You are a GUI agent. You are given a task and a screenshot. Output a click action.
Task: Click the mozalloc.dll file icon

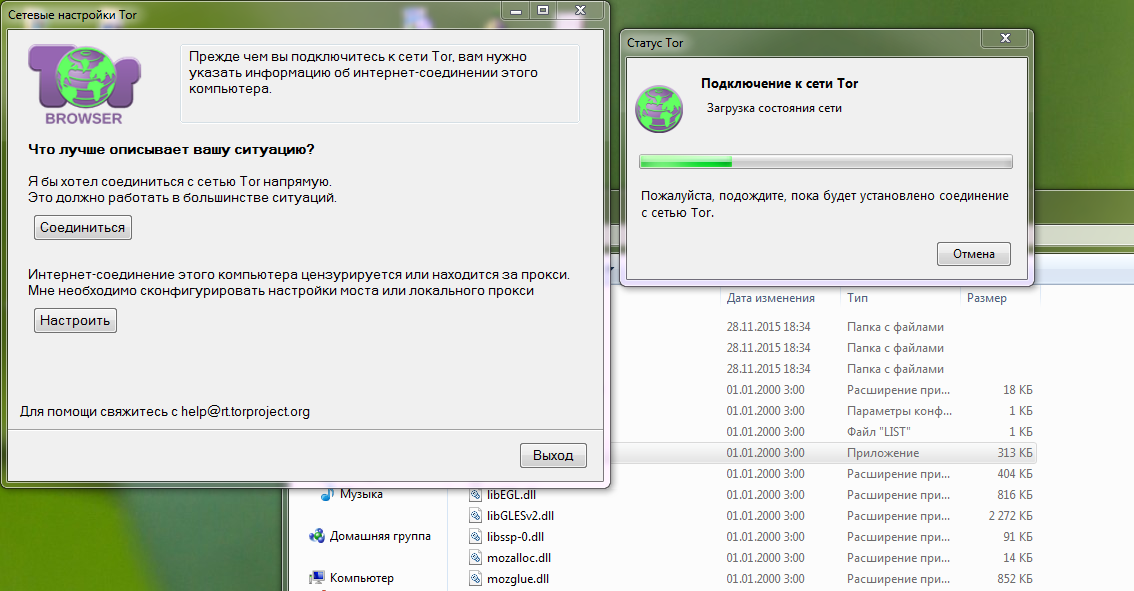477,557
